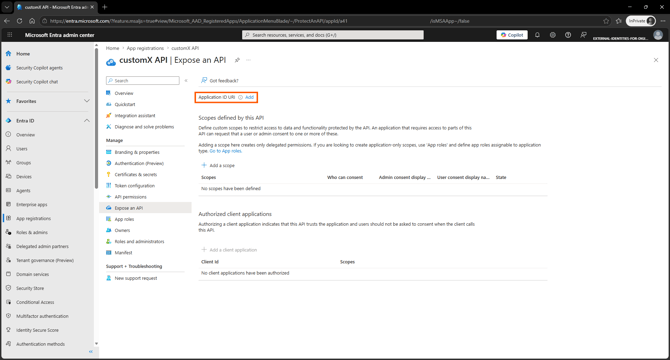Collapse the left navigation with double chevron
The height and width of the screenshot is (360, 670).
91,351
